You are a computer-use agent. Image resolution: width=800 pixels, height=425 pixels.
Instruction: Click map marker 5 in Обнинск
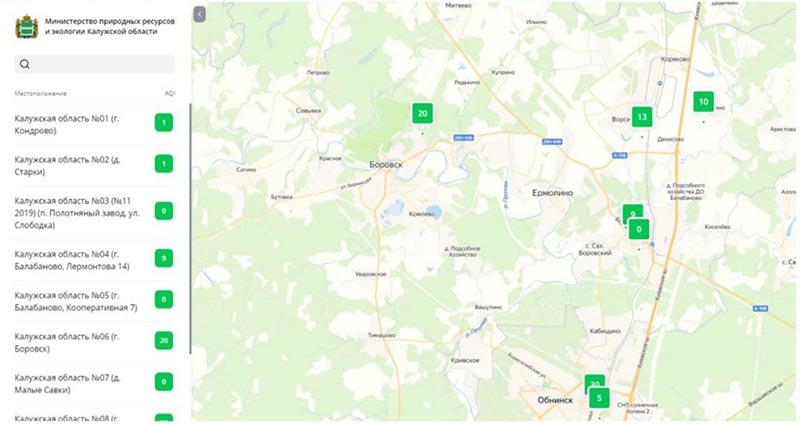click(599, 398)
